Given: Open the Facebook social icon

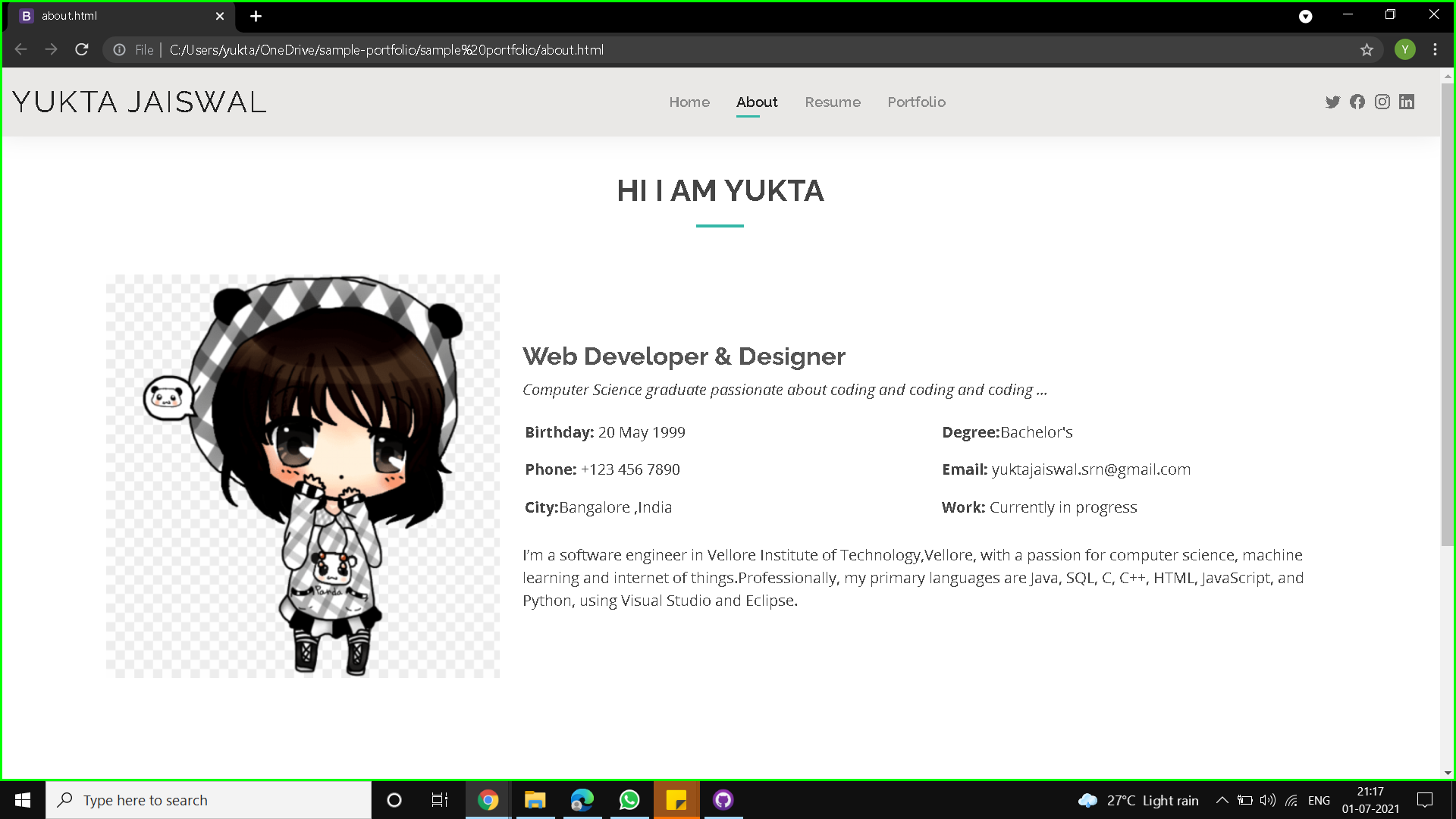Looking at the screenshot, I should click(1357, 102).
